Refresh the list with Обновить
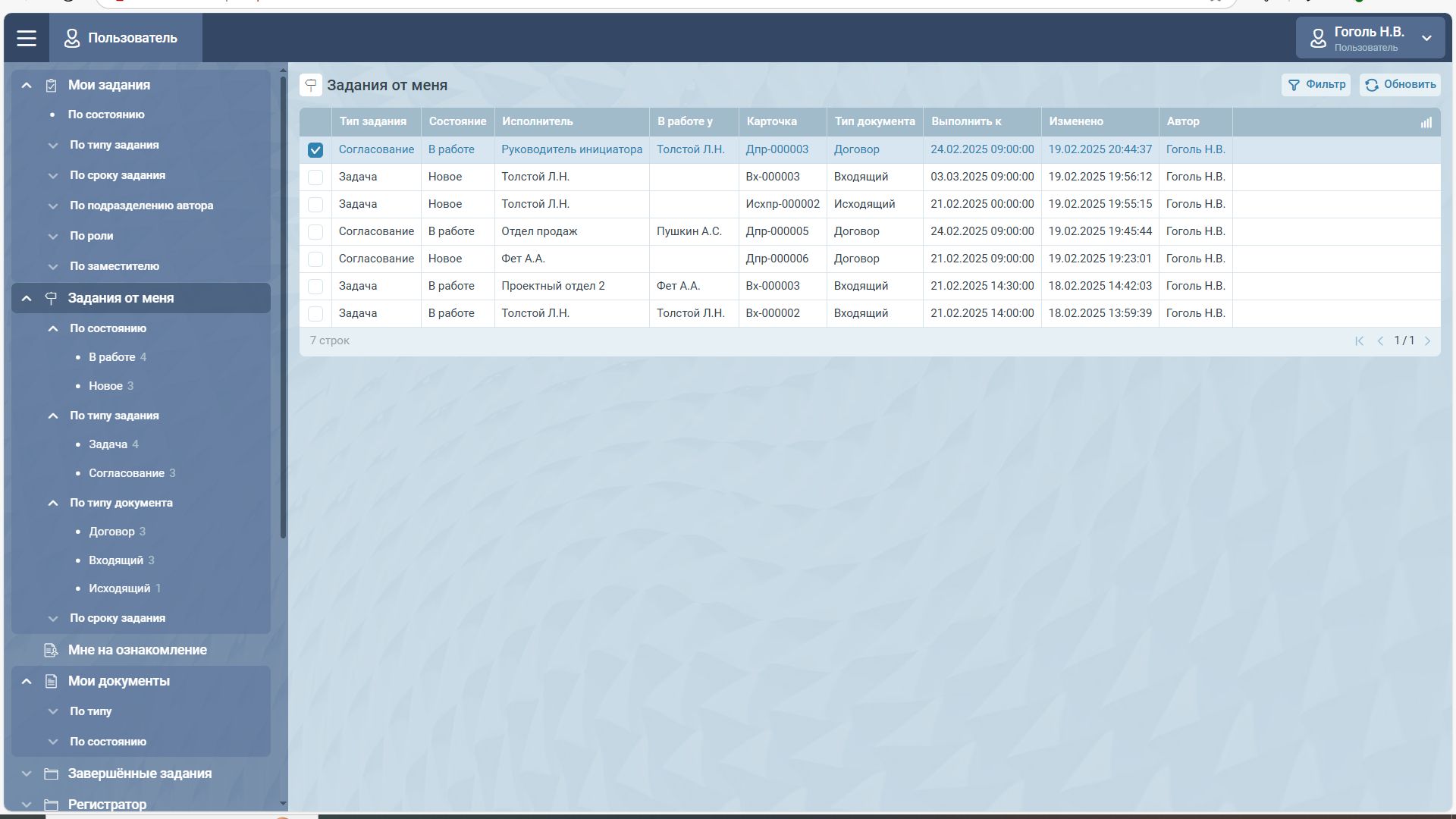The height and width of the screenshot is (819, 1456). [1400, 85]
